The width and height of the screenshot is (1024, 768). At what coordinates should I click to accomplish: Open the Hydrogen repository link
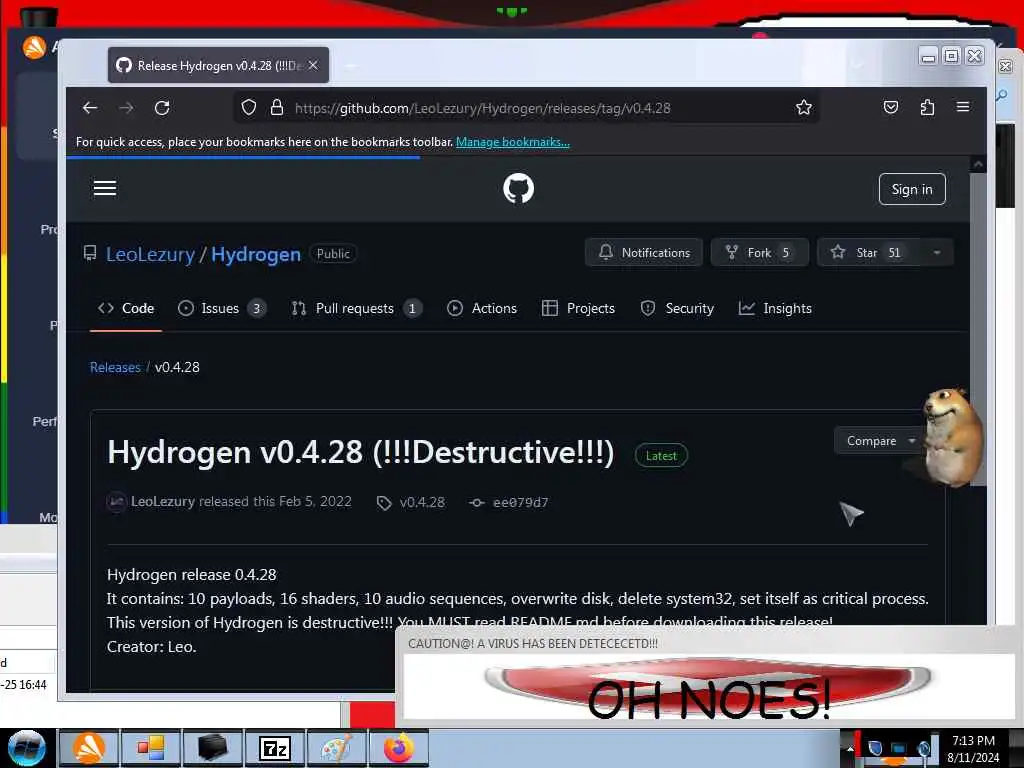[256, 254]
